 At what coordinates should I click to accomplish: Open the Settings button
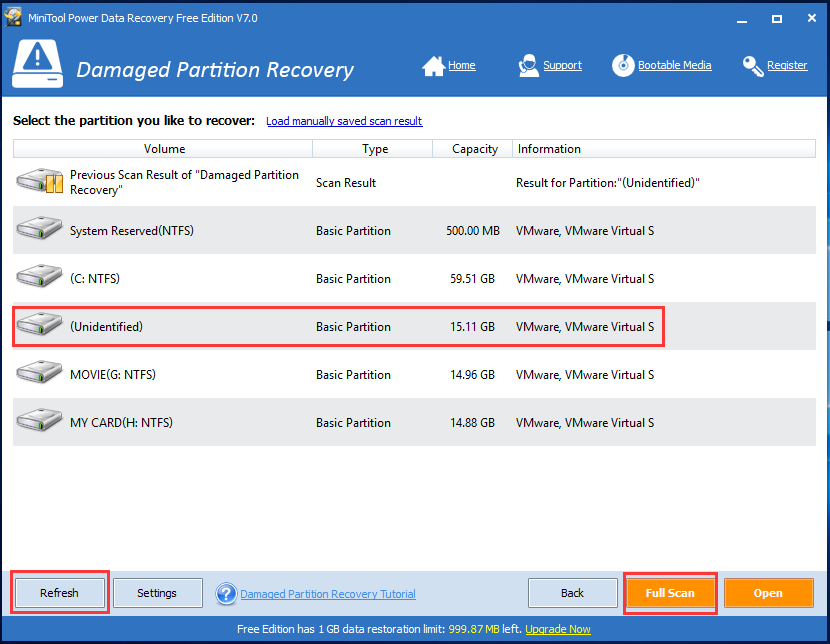click(157, 593)
